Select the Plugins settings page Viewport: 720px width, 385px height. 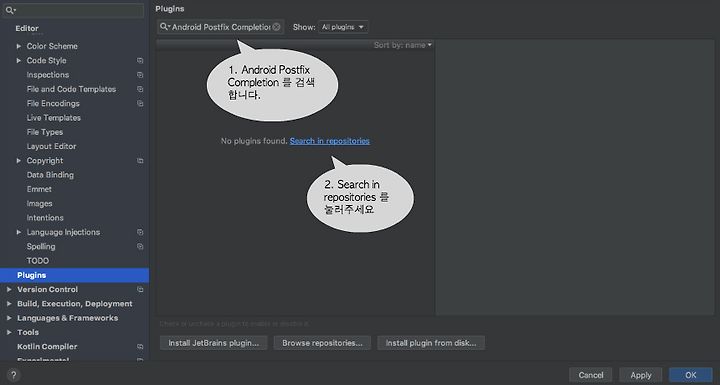tap(74, 275)
